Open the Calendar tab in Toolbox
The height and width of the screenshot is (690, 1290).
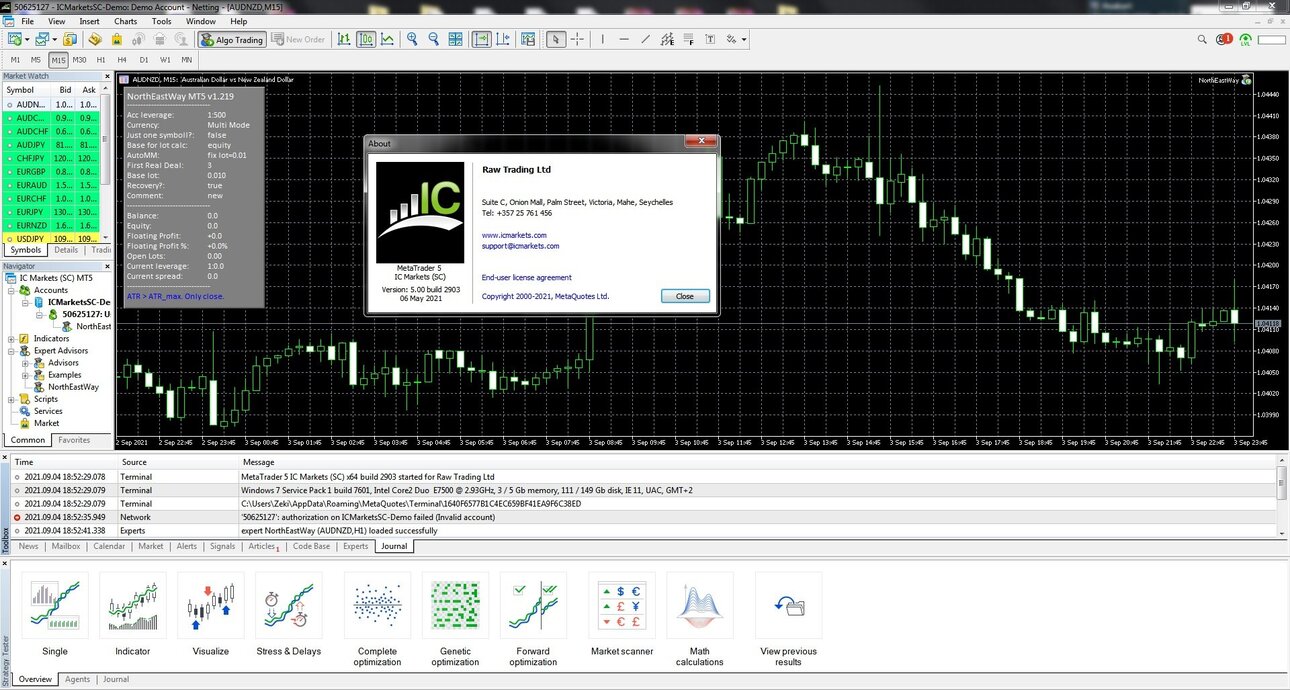(x=109, y=547)
